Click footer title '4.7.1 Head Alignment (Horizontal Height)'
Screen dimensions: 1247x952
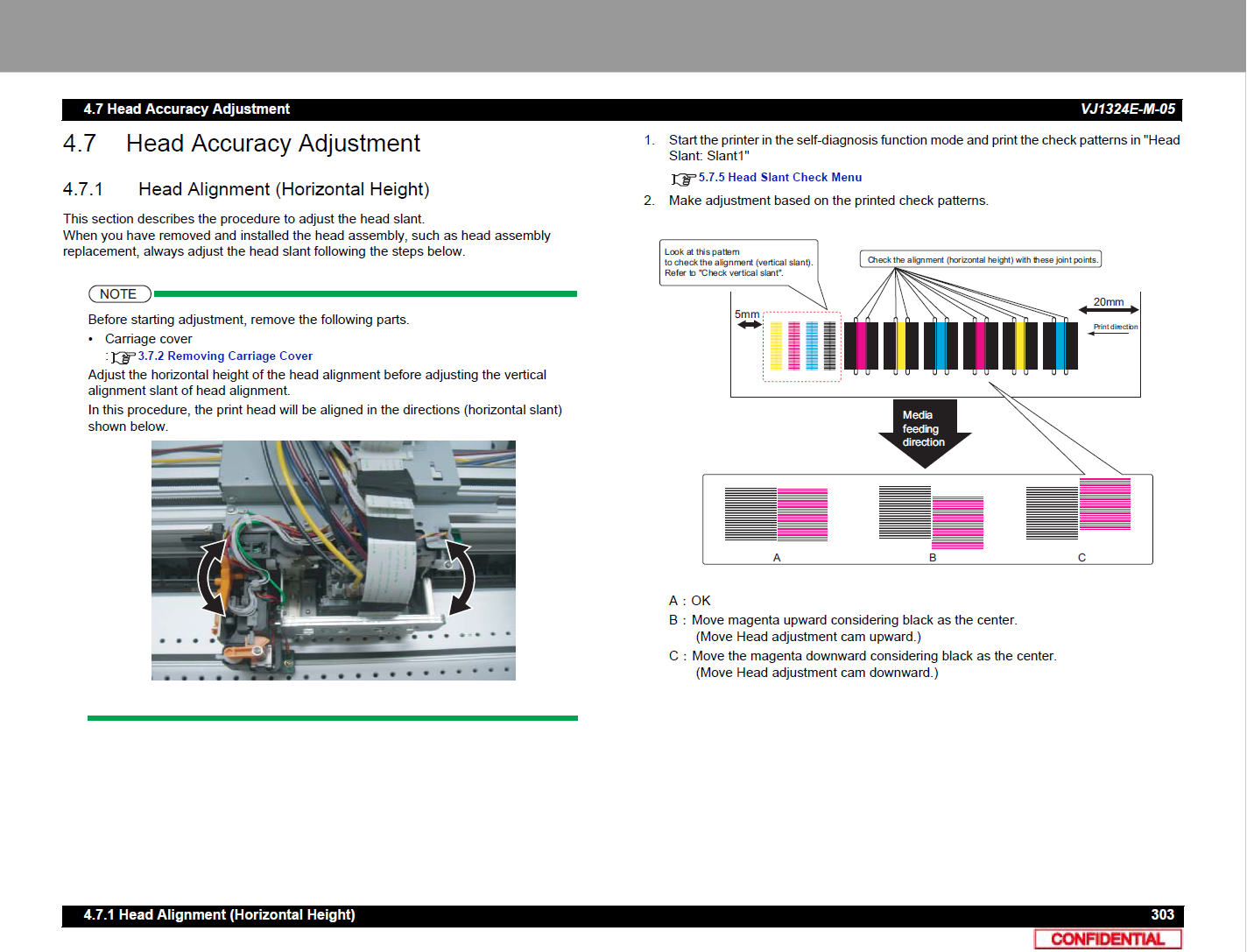click(x=219, y=915)
